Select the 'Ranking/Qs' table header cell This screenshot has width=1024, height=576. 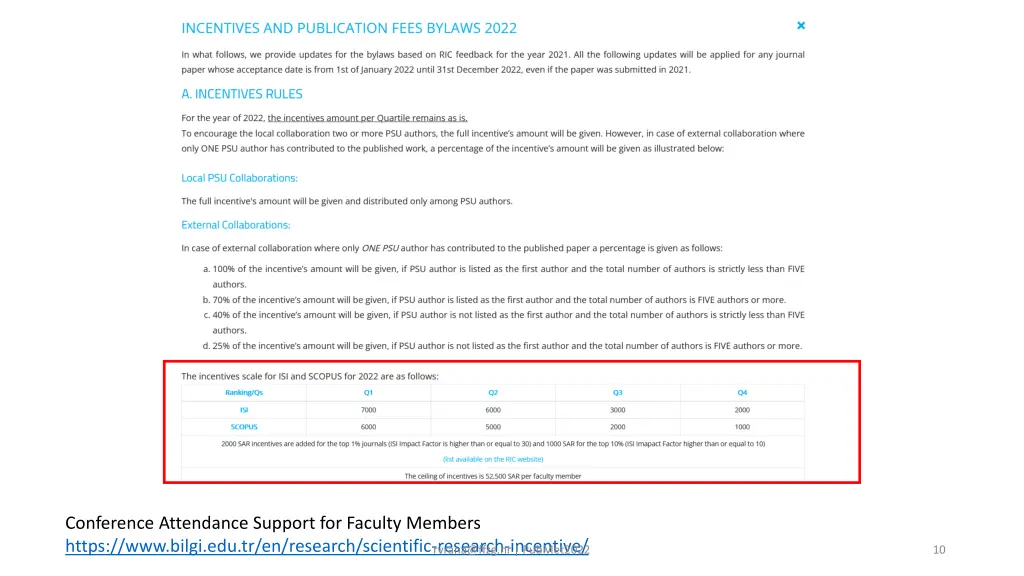tap(244, 393)
